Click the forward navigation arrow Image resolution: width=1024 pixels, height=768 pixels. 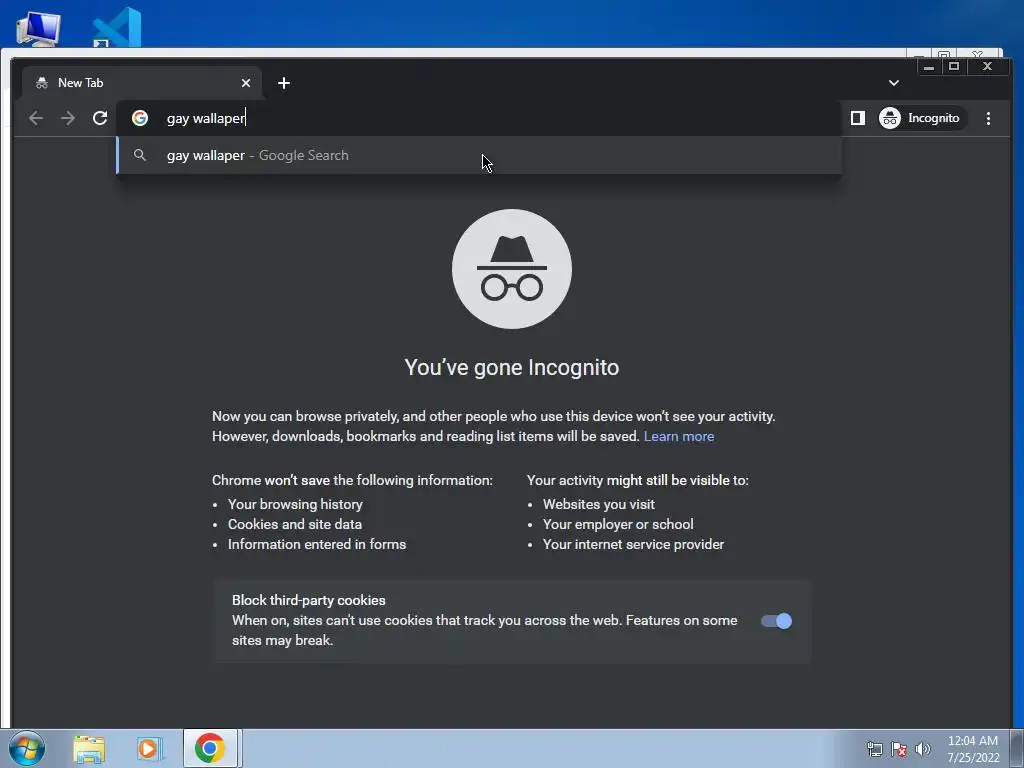(x=68, y=118)
